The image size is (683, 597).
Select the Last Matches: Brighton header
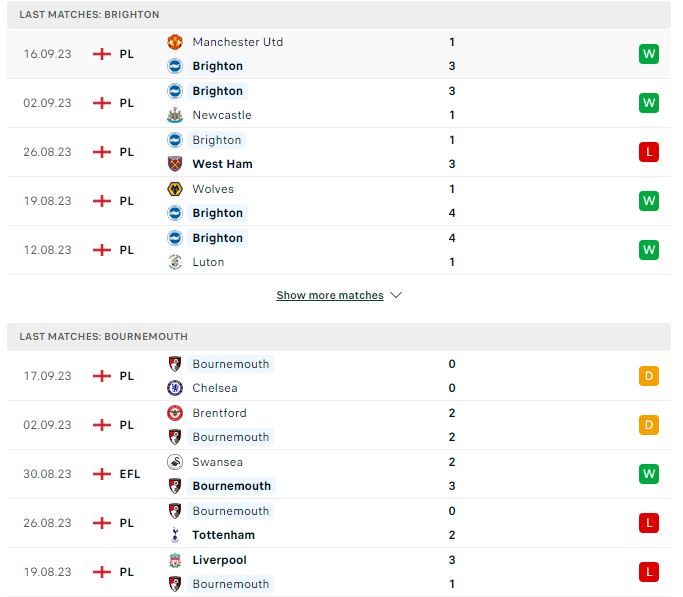click(339, 15)
